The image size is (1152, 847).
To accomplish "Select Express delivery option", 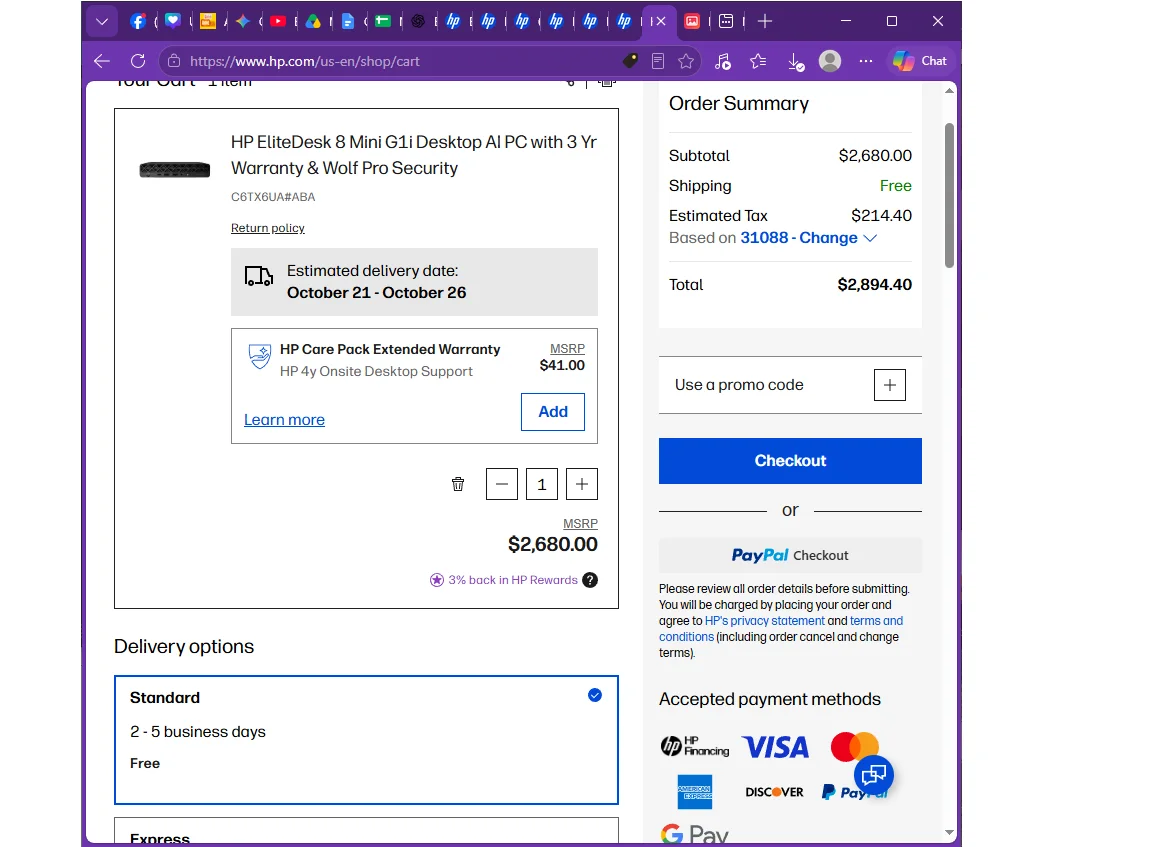I will tap(367, 832).
